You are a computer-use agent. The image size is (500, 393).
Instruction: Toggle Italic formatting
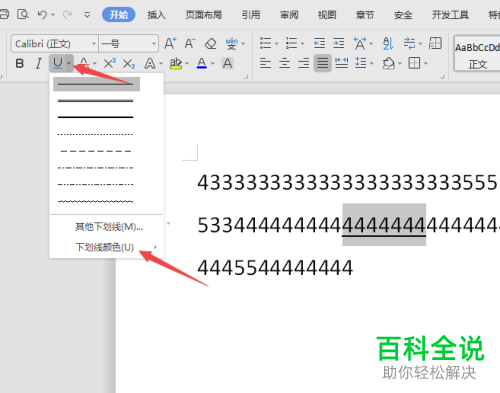tap(39, 63)
